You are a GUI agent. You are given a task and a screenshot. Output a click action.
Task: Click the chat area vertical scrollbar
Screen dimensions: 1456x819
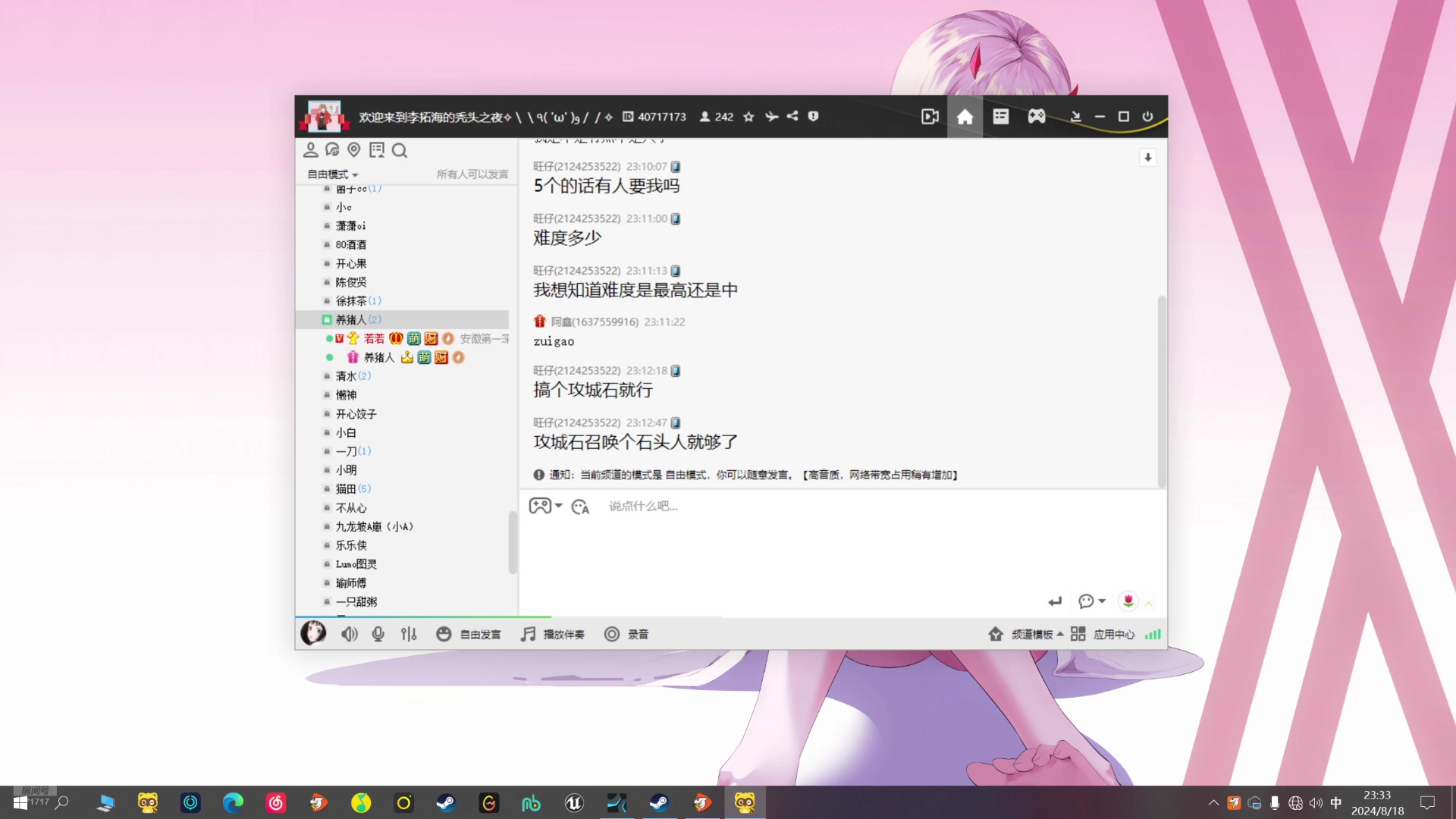pos(1161,391)
